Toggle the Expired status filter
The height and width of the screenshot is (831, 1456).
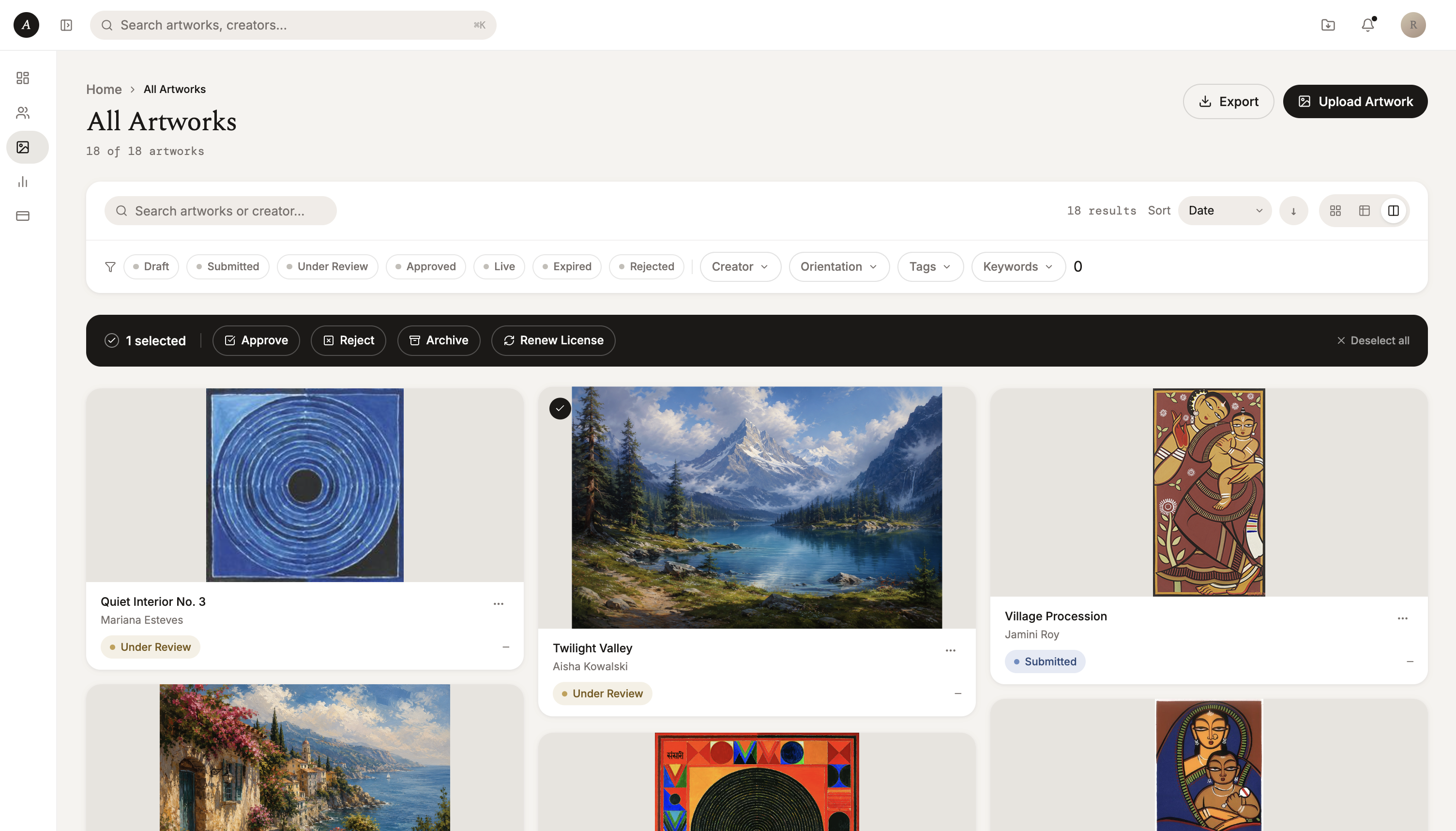tap(566, 266)
